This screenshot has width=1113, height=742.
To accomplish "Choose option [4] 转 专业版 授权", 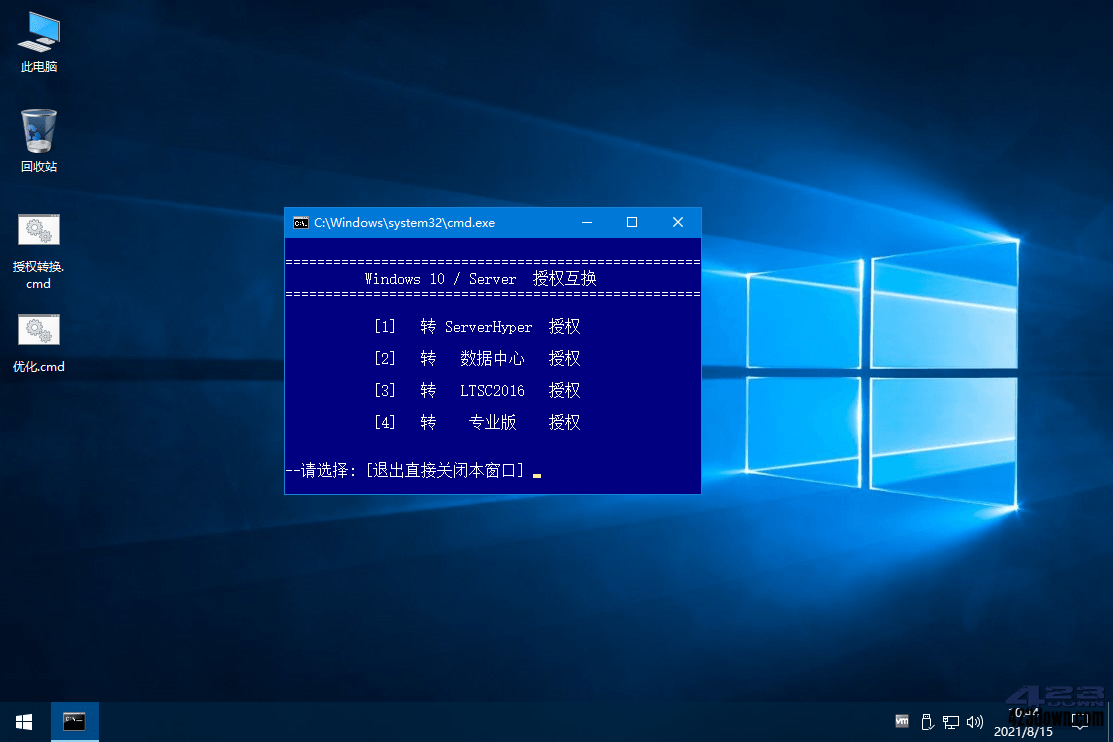I will point(477,422).
